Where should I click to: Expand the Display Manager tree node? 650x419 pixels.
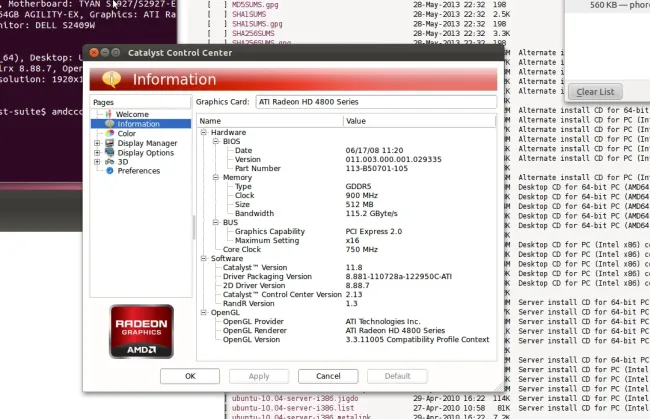tap(97, 143)
